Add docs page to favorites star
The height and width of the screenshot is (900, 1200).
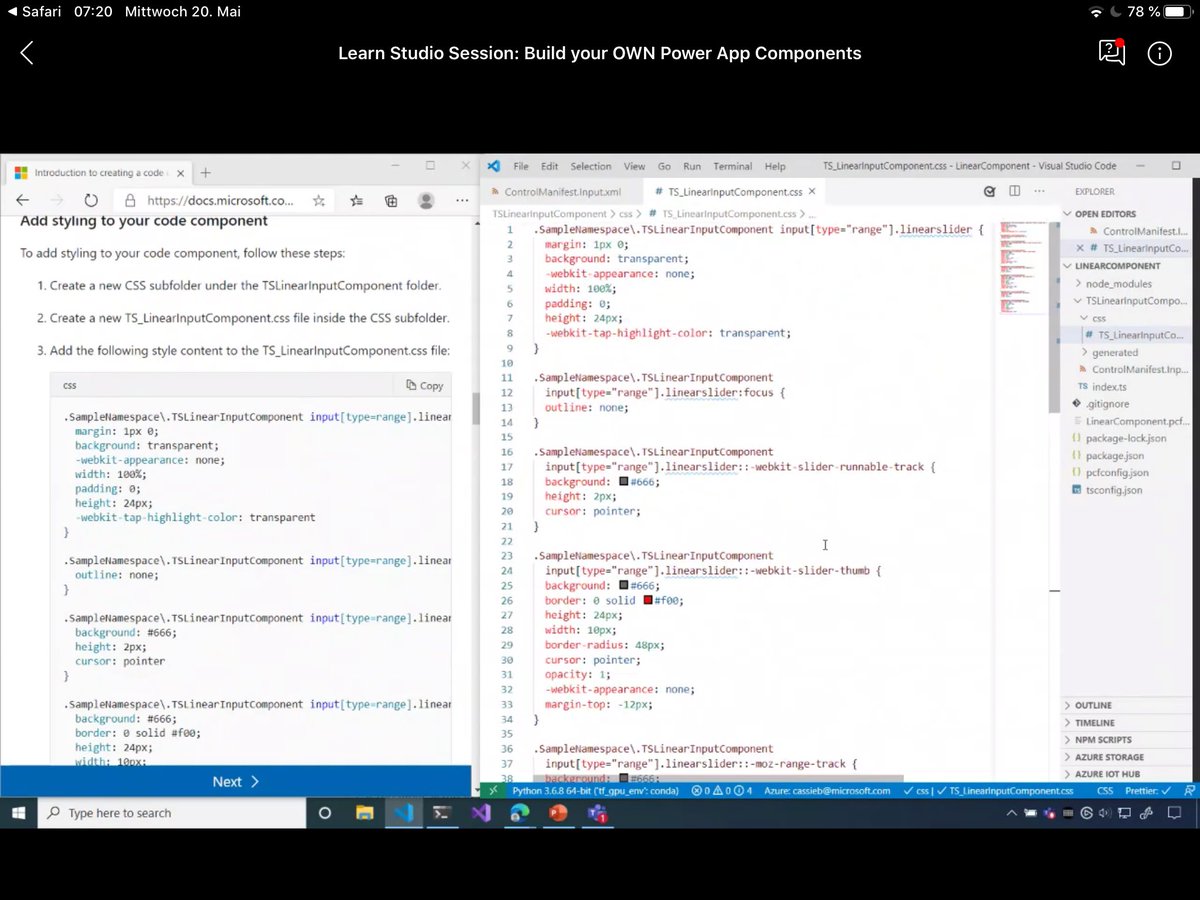pyautogui.click(x=319, y=200)
